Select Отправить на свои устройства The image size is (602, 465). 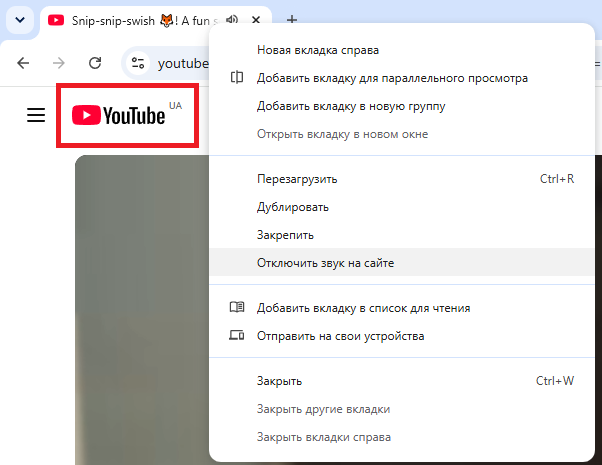coord(402,336)
